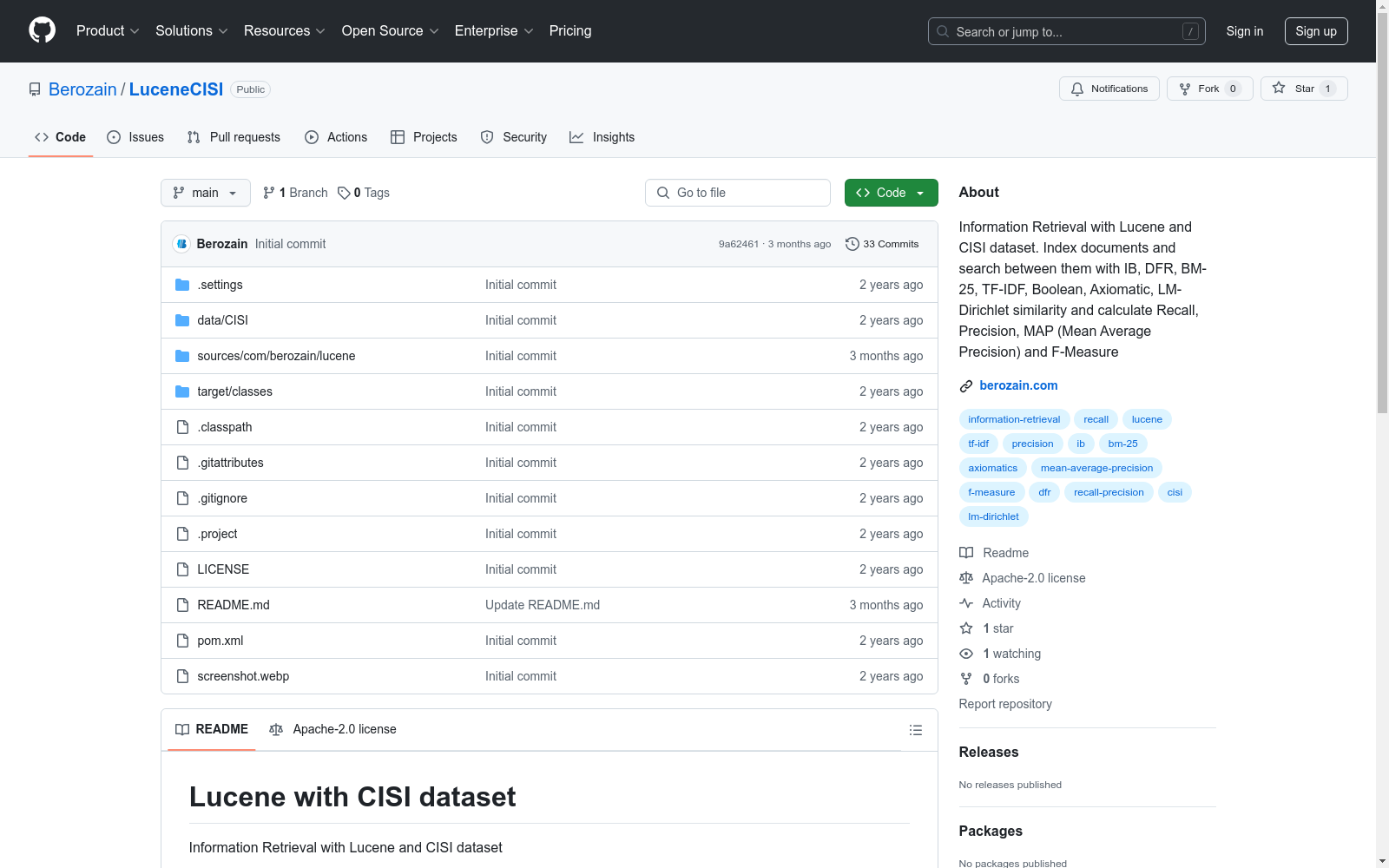The width and height of the screenshot is (1389, 868).
Task: Click the screenshot.webp file icon
Action: [x=182, y=676]
